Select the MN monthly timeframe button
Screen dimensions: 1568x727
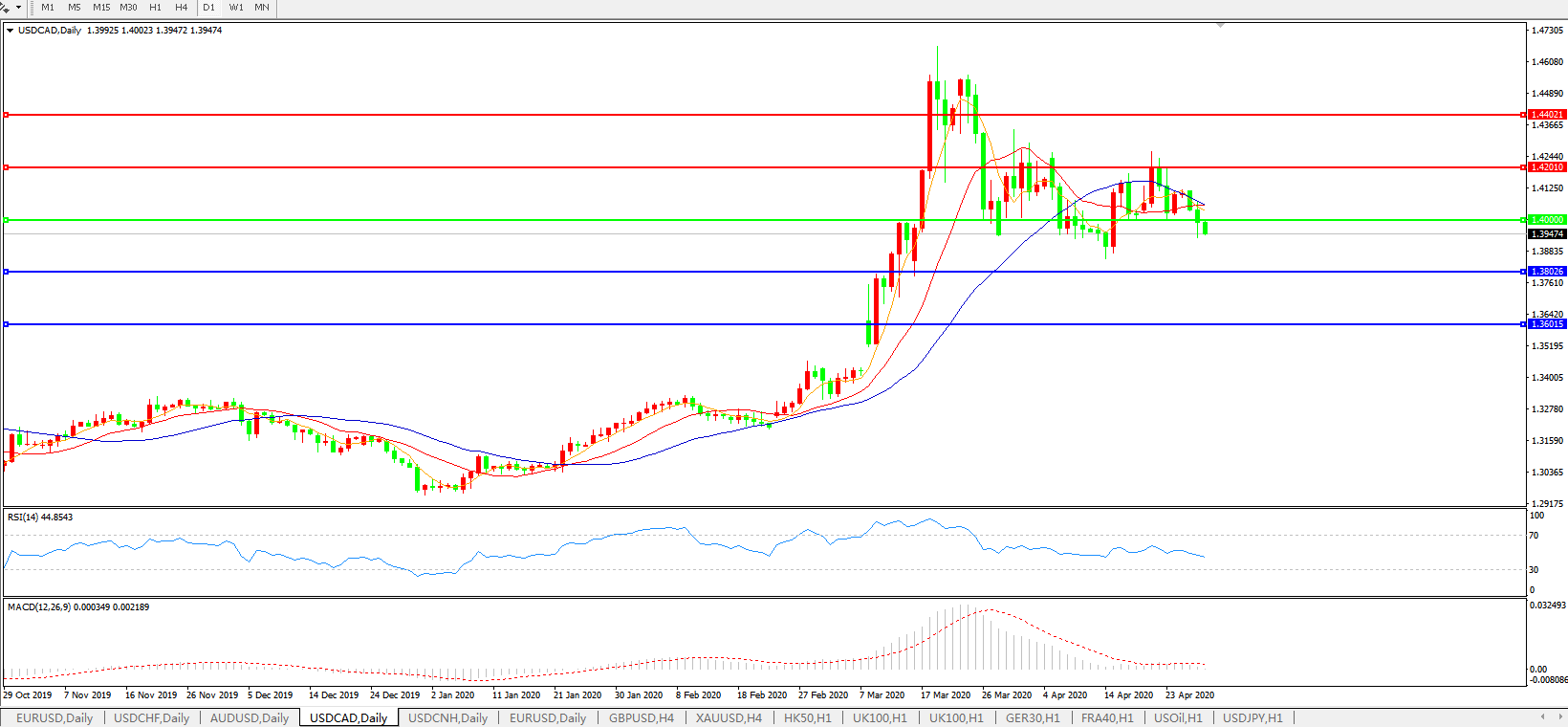tap(262, 8)
